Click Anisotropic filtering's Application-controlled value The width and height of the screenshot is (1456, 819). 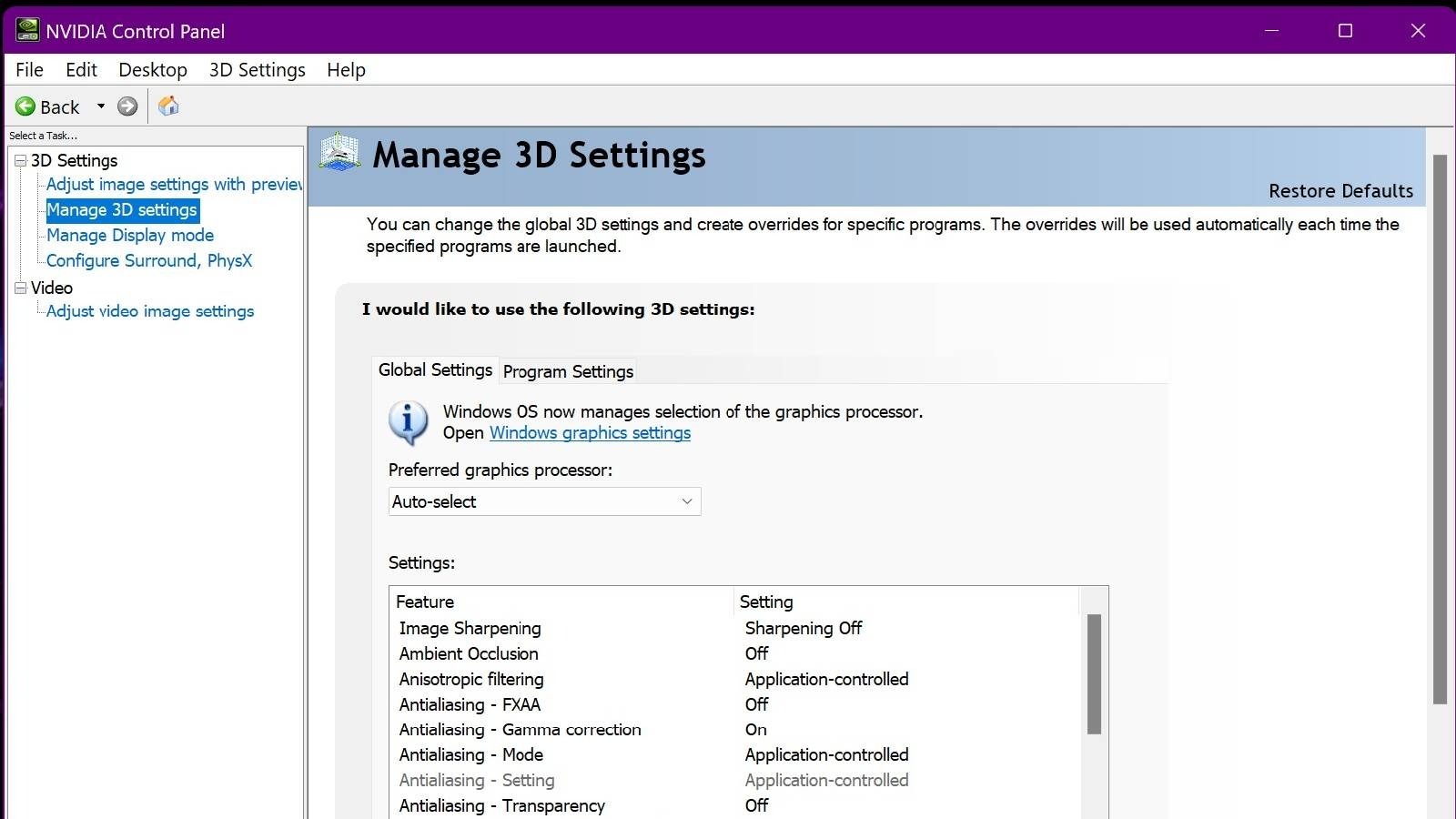click(827, 680)
